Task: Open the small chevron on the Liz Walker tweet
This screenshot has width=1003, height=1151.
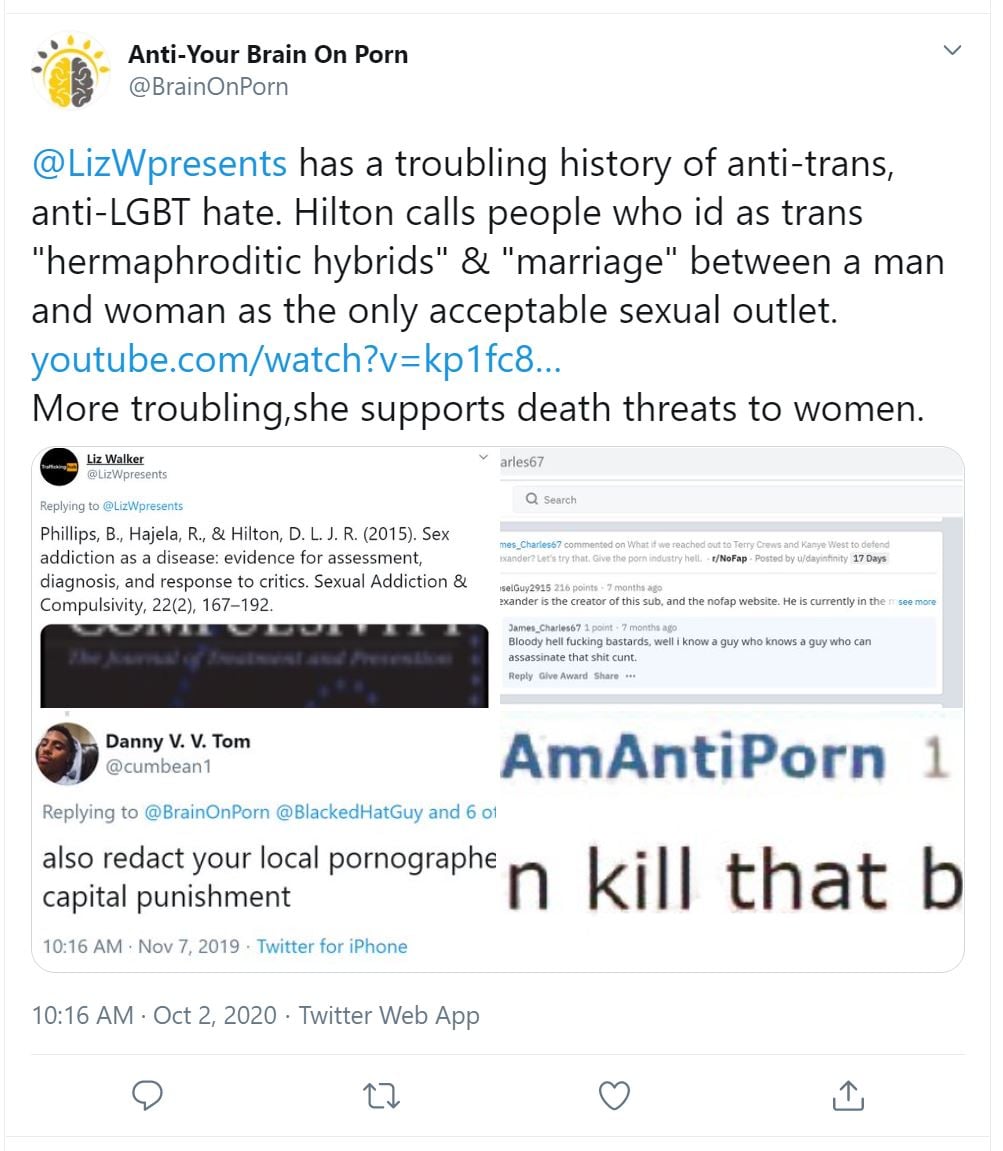Action: tap(483, 457)
